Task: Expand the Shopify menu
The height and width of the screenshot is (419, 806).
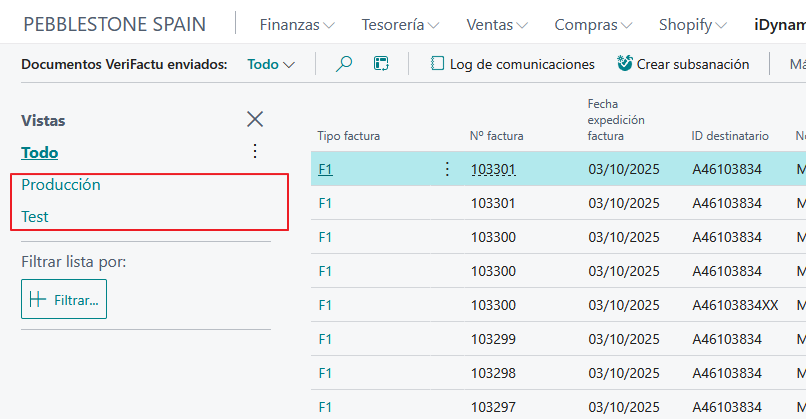Action: pos(693,25)
